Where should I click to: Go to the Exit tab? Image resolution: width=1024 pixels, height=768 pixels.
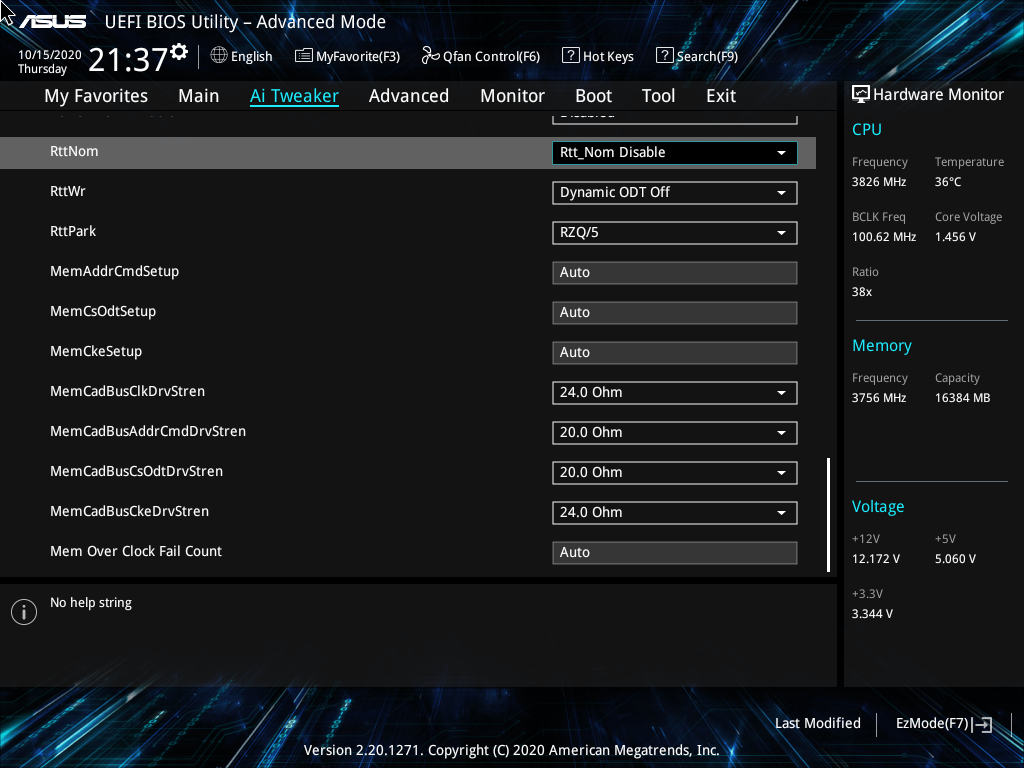pos(721,96)
